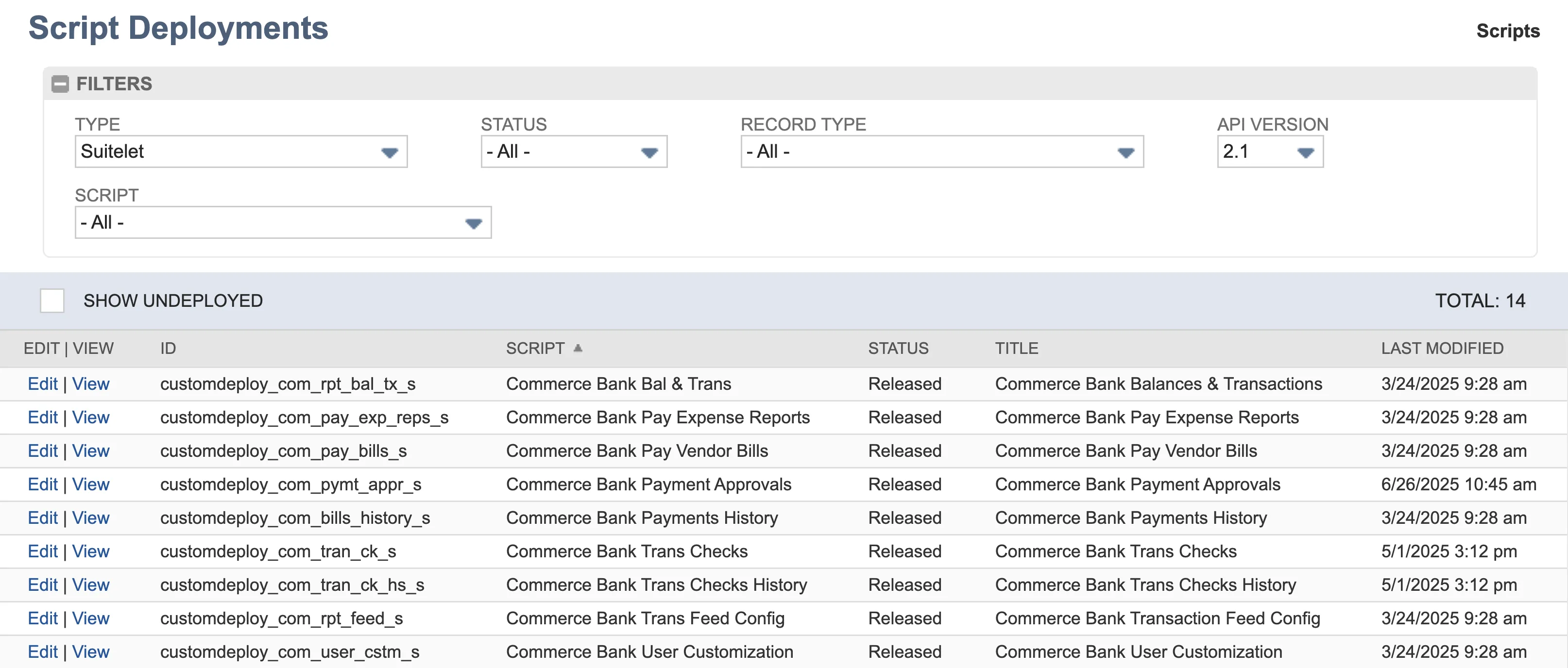Sort by the Status column header
This screenshot has width=1568, height=668.
click(898, 348)
